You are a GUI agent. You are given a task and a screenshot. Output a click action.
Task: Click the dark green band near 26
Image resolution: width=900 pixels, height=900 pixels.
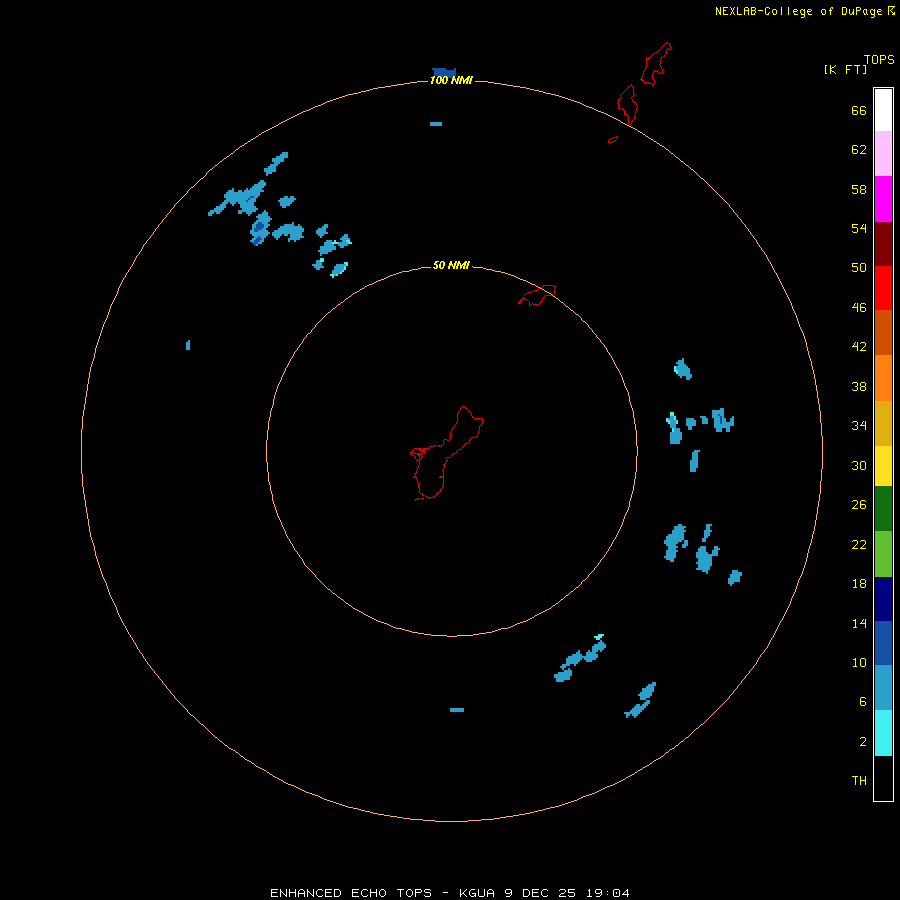pyautogui.click(x=883, y=509)
